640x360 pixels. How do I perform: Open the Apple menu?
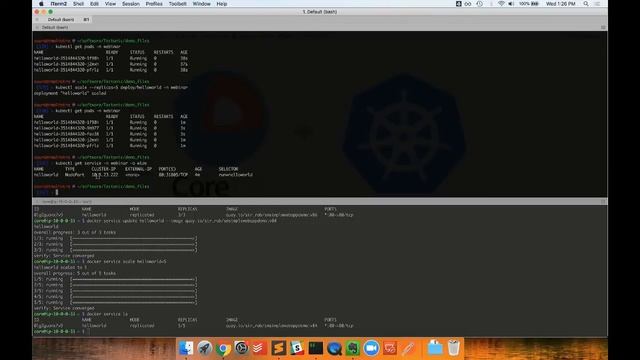tap(41, 4)
